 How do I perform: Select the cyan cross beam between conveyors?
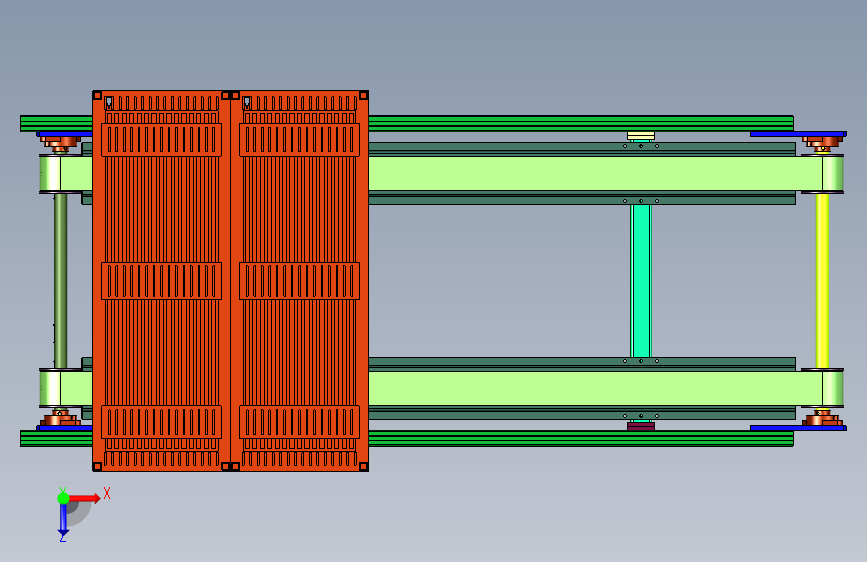[x=641, y=281]
